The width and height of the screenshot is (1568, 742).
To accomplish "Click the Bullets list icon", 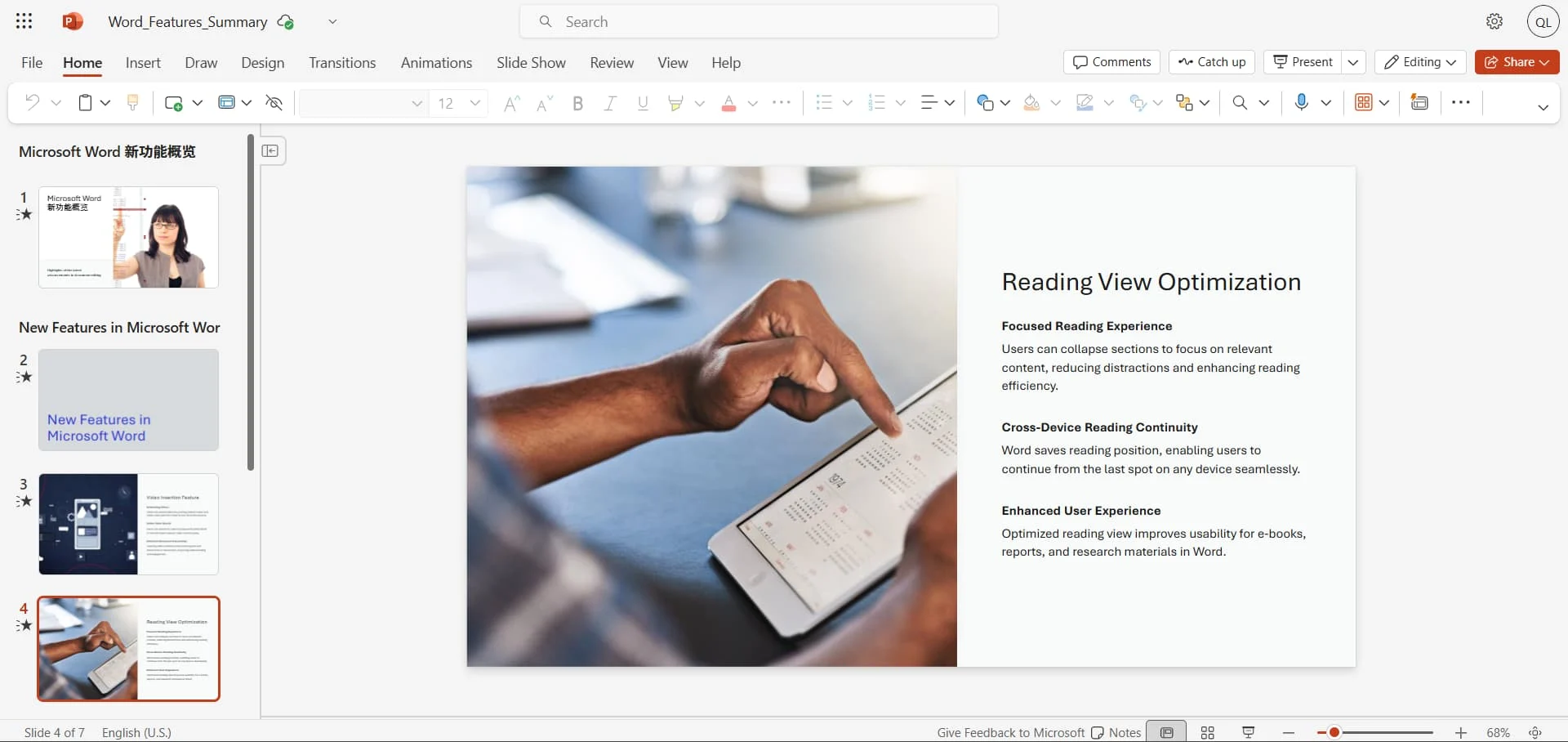I will (824, 102).
